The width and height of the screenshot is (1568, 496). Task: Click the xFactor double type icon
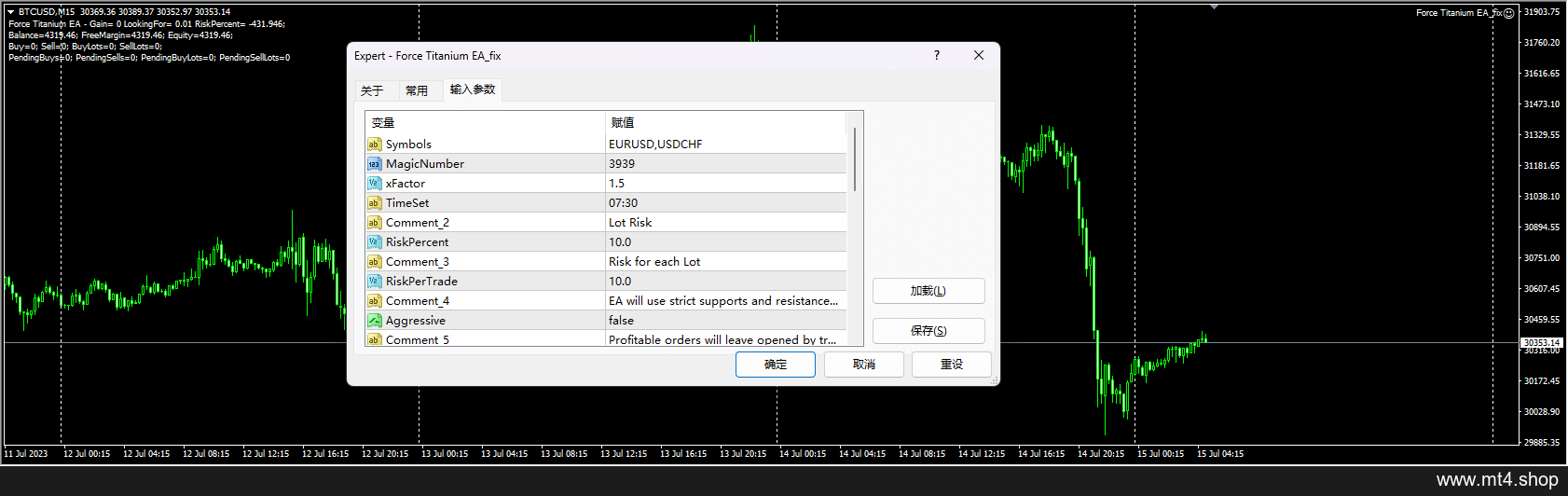coord(374,184)
